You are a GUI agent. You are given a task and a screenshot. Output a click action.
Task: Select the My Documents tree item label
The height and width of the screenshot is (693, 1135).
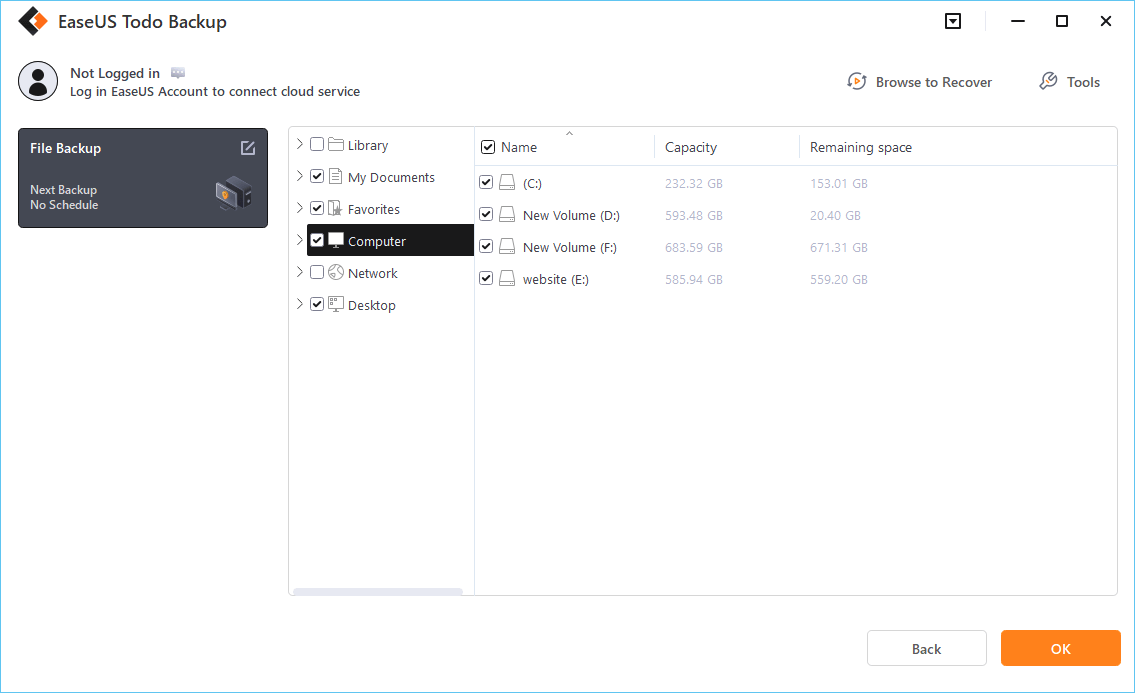[391, 177]
